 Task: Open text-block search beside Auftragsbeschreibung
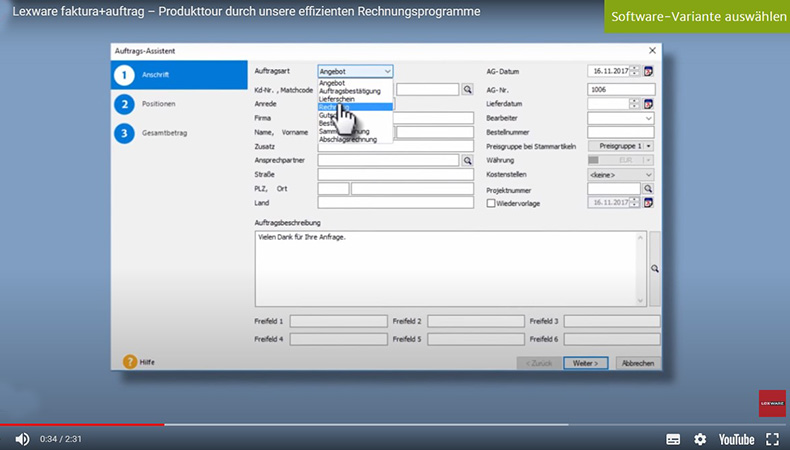[x=654, y=269]
